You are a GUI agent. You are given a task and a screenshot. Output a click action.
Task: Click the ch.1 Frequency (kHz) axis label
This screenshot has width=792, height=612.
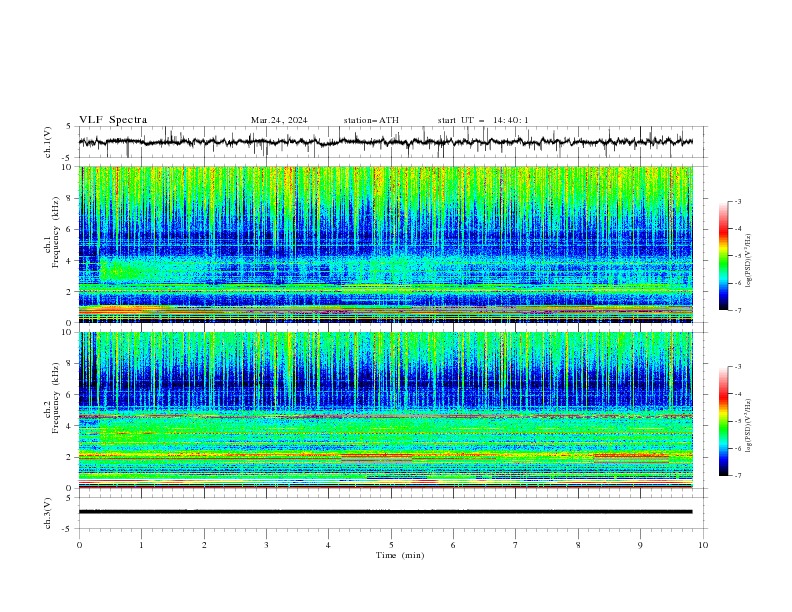pos(52,233)
